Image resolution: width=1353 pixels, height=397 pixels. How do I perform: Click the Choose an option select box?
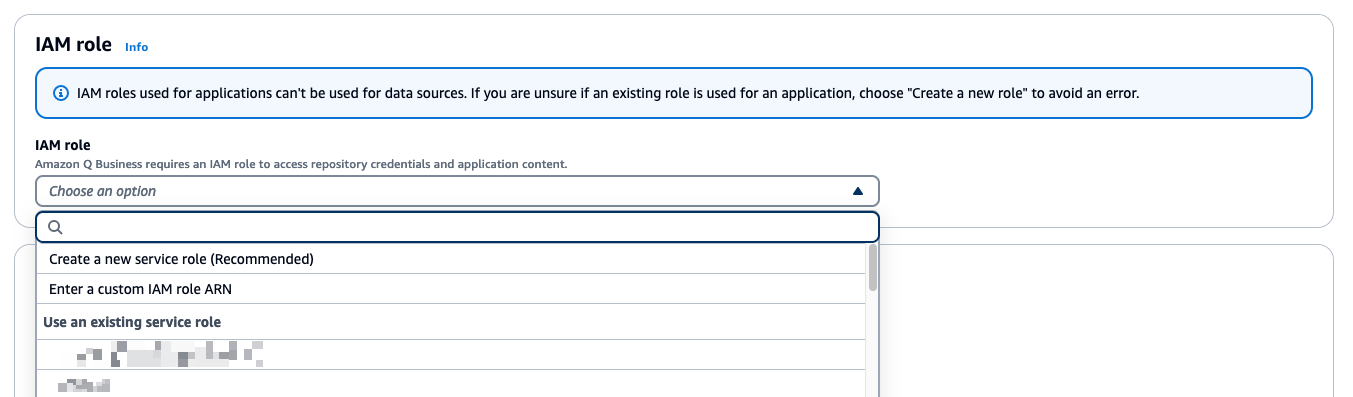tap(457, 191)
